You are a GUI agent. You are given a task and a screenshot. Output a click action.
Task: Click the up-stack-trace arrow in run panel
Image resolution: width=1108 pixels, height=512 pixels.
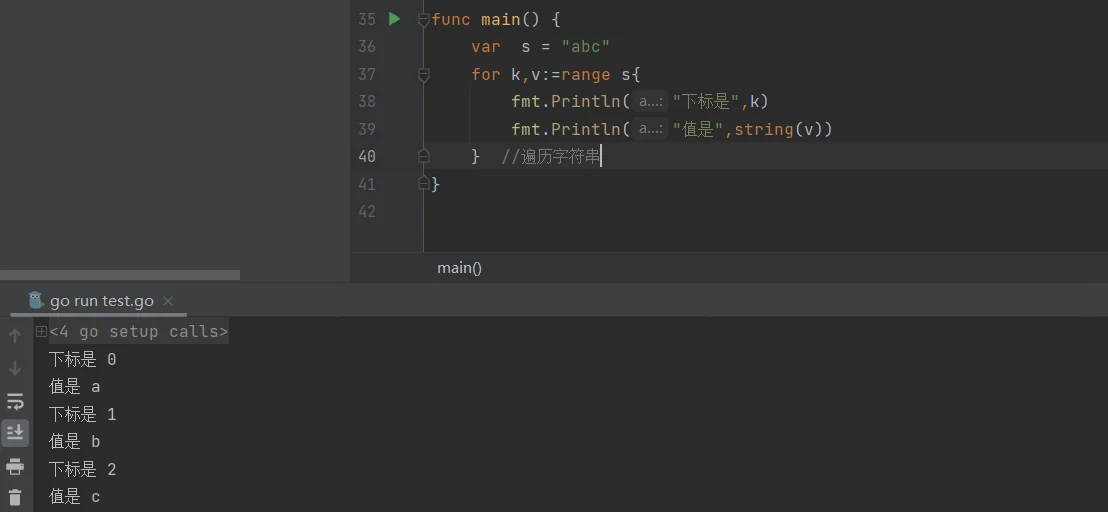15,337
